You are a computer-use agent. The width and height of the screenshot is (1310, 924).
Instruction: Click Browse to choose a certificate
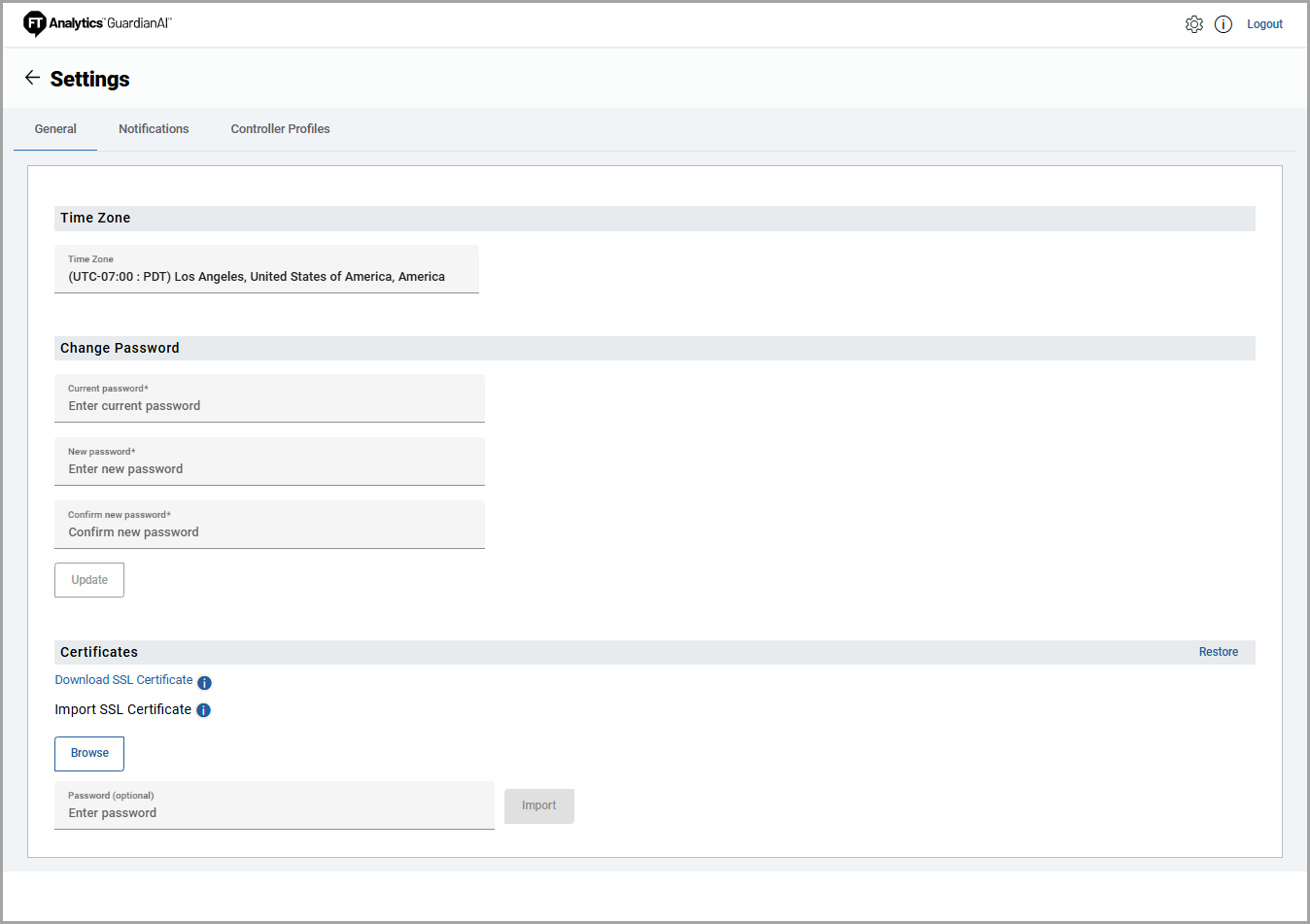click(x=89, y=754)
